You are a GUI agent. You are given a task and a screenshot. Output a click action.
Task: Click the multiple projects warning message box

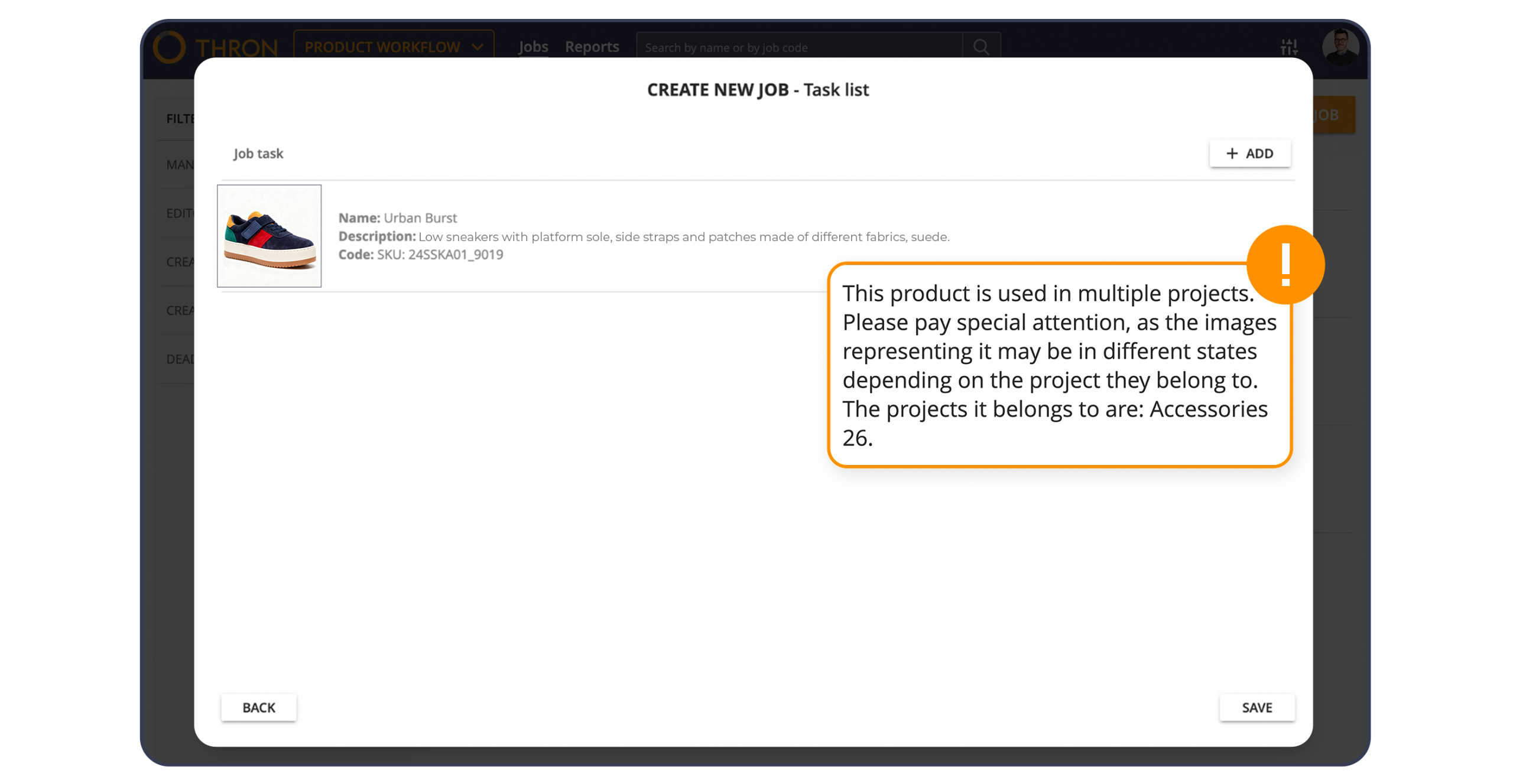(1060, 366)
